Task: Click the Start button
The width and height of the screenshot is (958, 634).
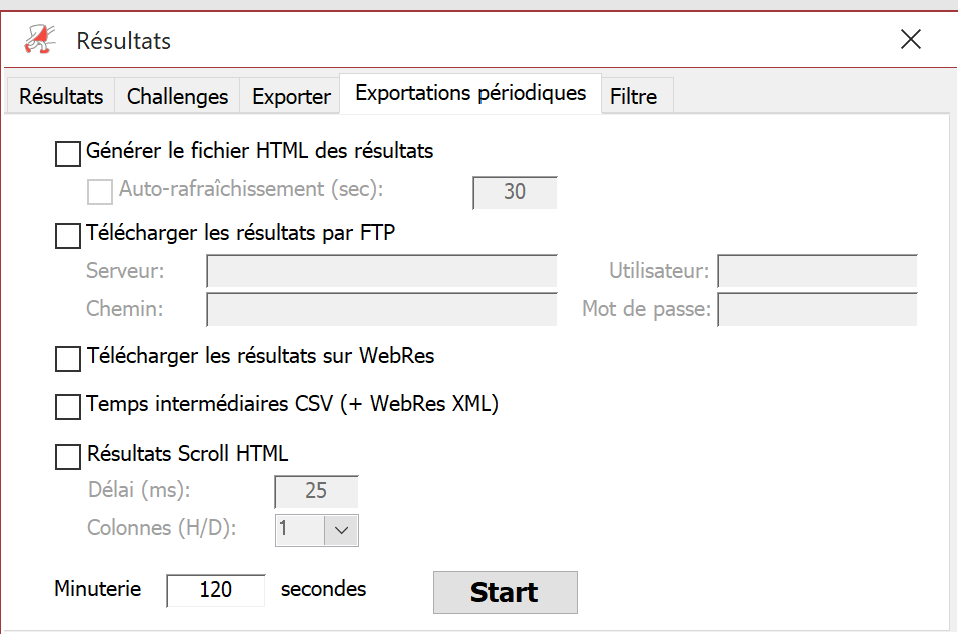Action: (x=505, y=592)
